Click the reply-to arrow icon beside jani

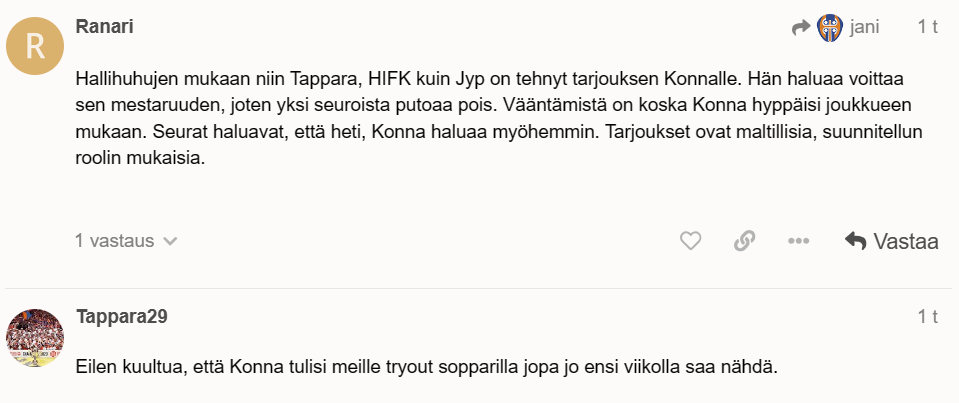(x=800, y=28)
